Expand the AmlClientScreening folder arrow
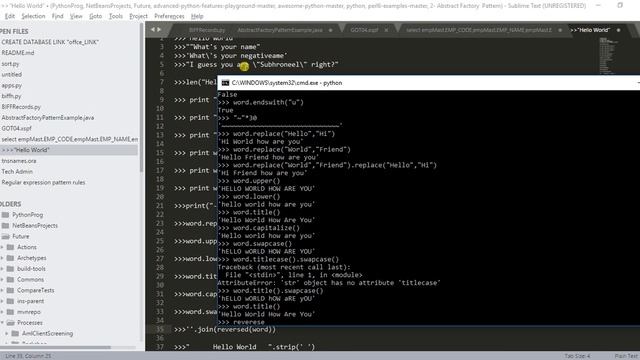The height and width of the screenshot is (360, 640). [7, 333]
